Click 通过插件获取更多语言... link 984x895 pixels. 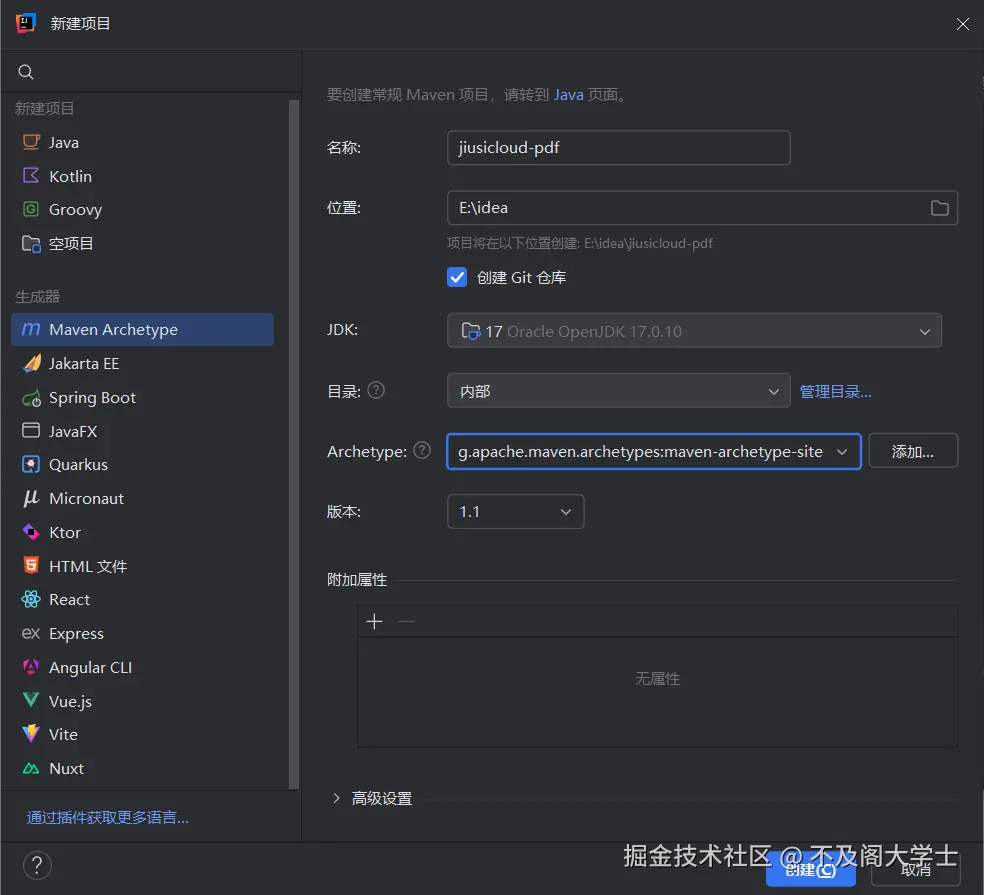pos(107,817)
